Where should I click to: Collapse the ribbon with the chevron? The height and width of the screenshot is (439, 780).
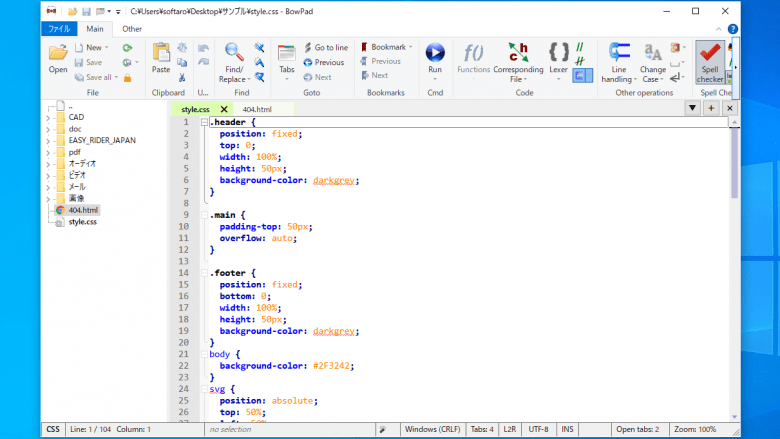tap(718, 29)
